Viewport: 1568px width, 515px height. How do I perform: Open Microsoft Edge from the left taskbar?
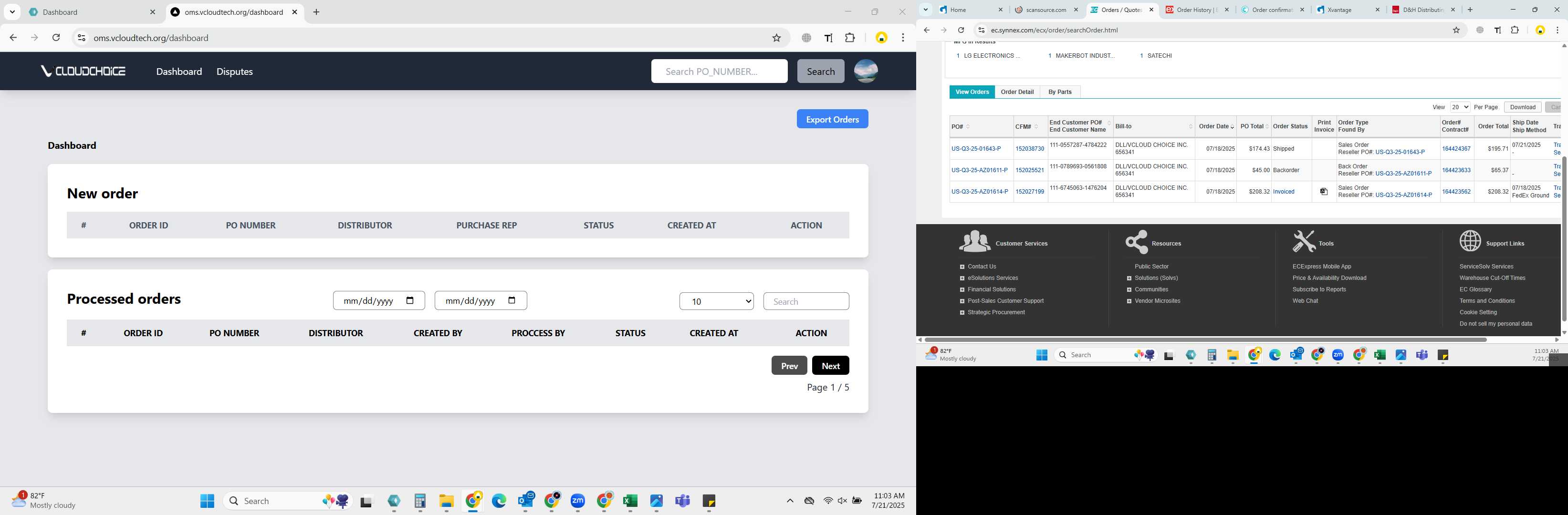coord(499,501)
